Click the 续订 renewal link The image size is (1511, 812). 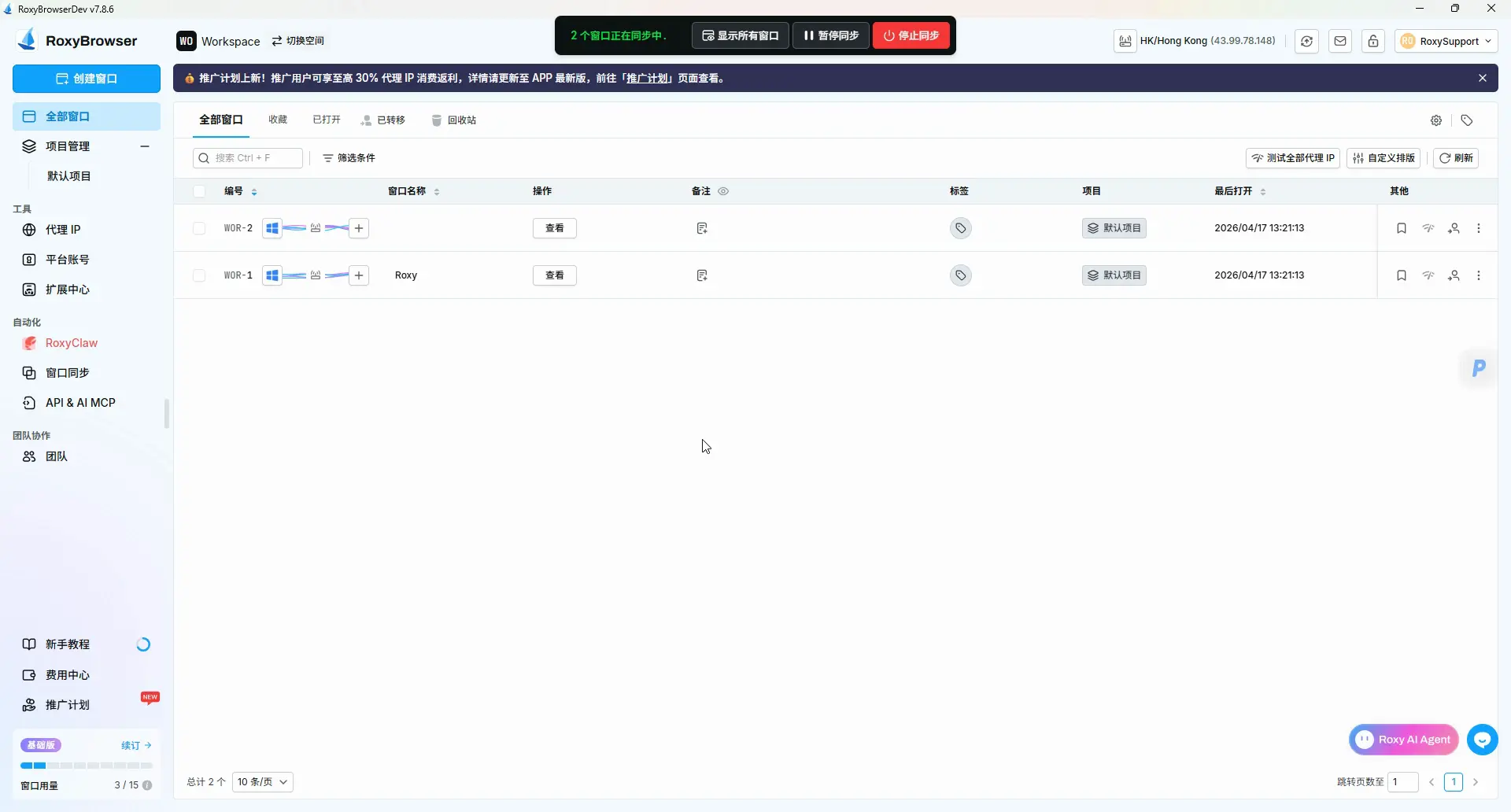tap(136, 745)
